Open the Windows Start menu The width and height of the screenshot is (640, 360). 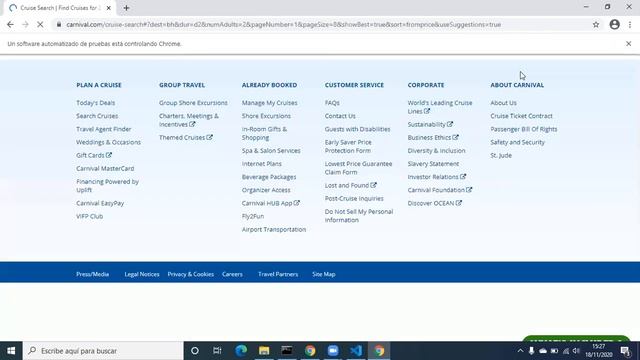point(11,351)
